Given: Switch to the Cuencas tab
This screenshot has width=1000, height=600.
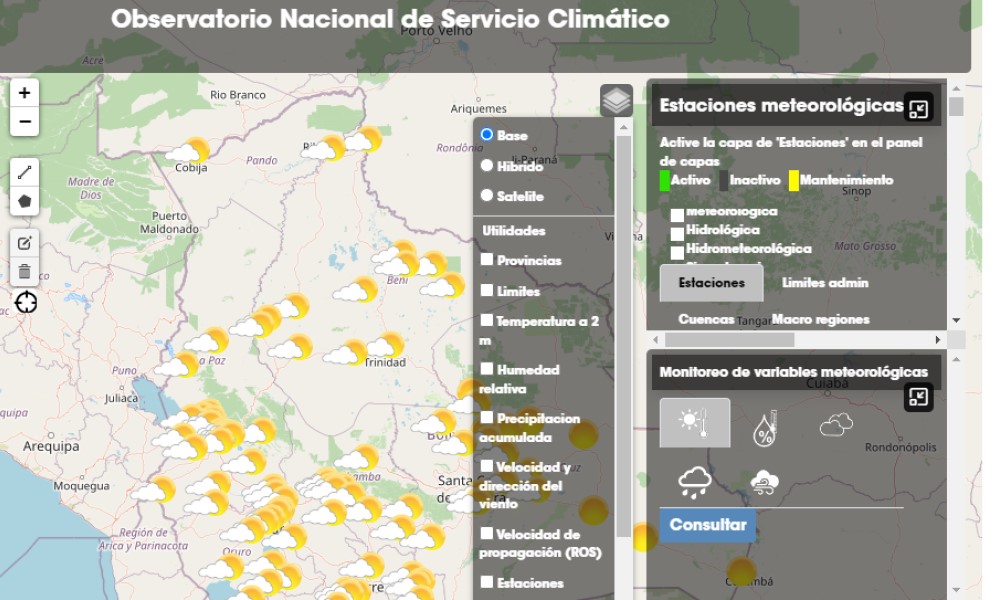Looking at the screenshot, I should point(706,319).
